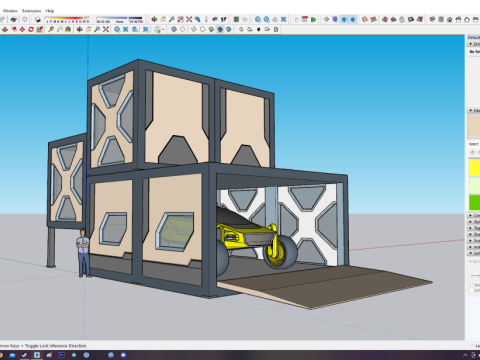Toggle Show/Hide Shadows button

[x=38, y=19]
